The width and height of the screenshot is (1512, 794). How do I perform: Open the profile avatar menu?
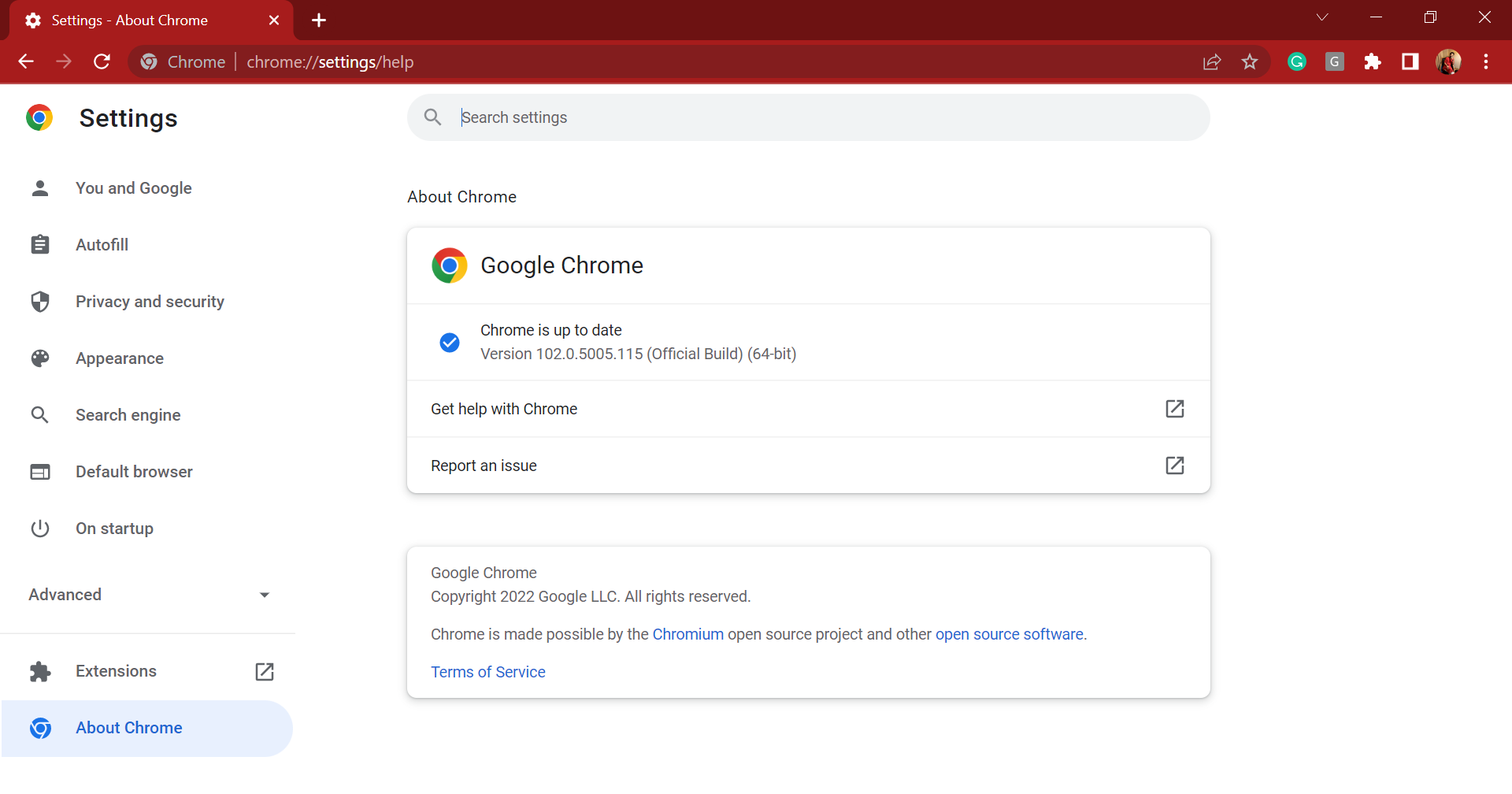[x=1448, y=61]
